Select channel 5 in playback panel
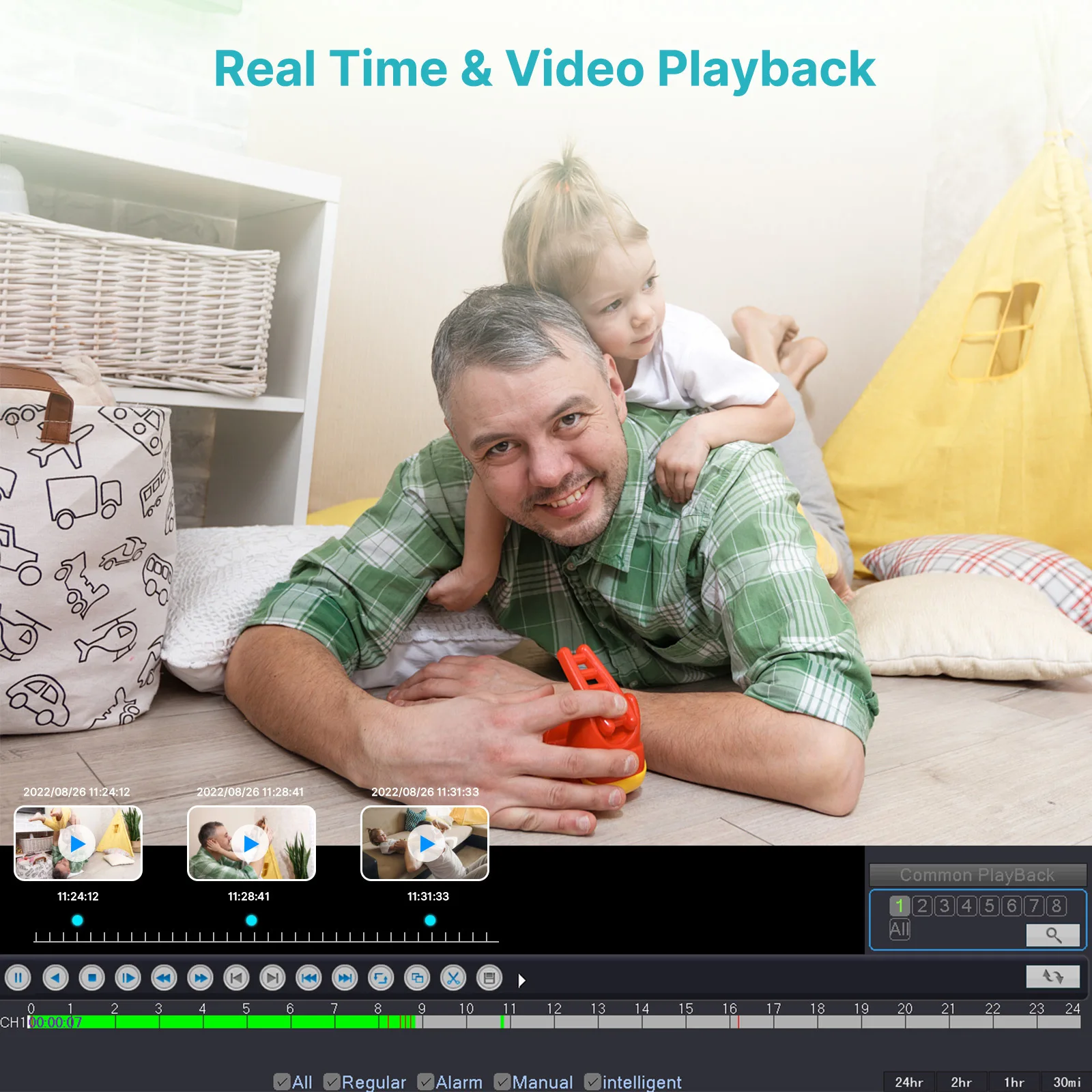Screen dimensions: 1092x1092 click(989, 906)
